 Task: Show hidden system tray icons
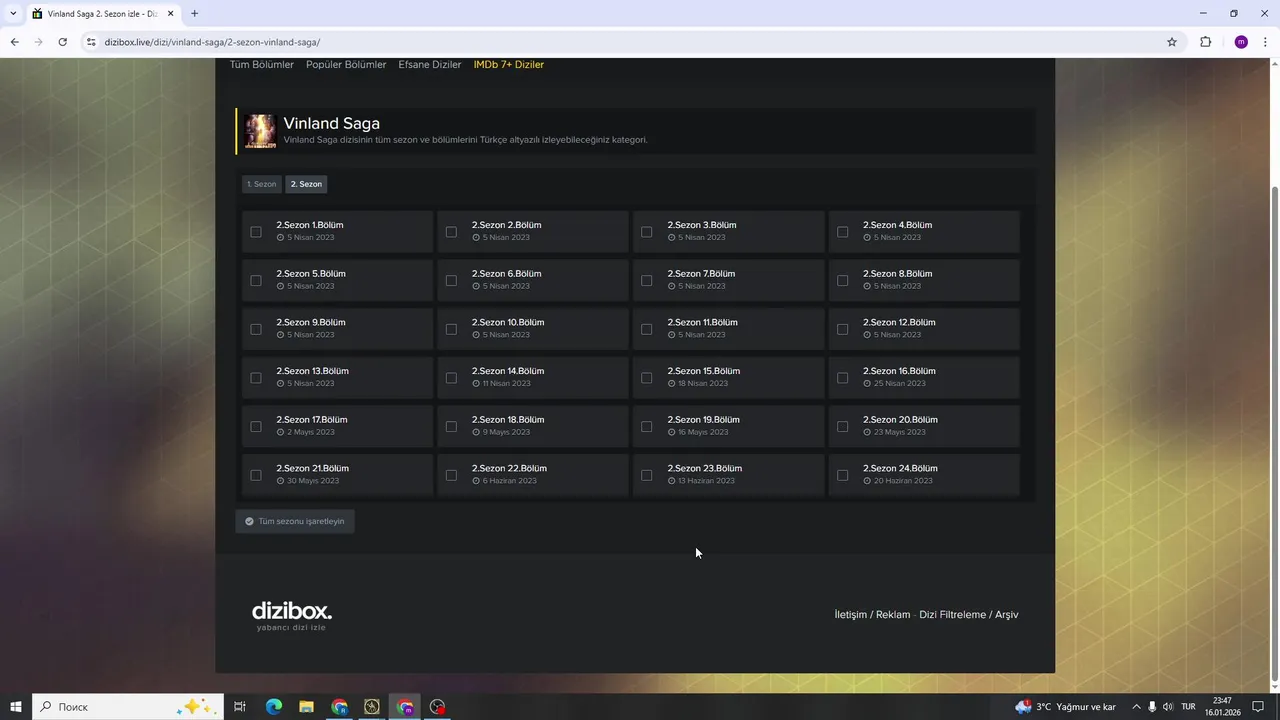pos(1136,707)
